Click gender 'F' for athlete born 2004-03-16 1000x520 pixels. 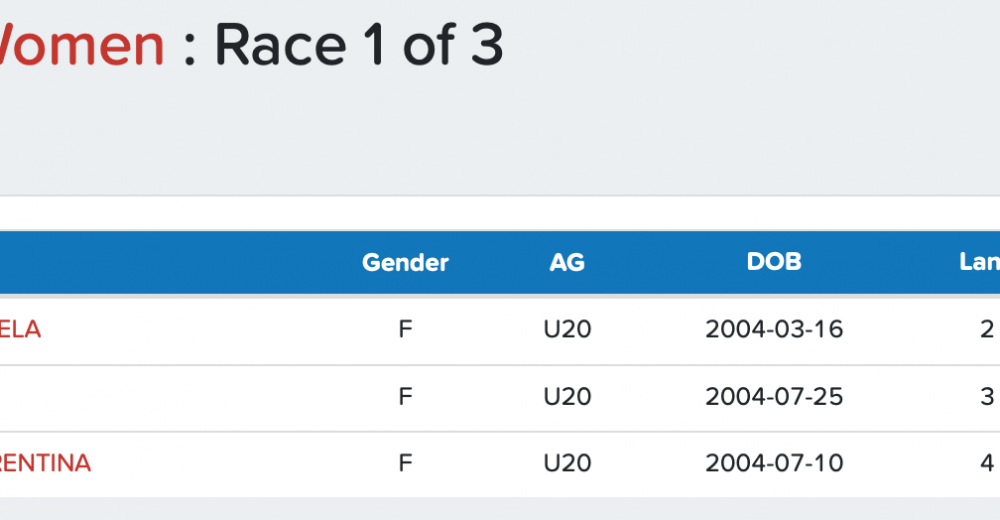pos(405,330)
